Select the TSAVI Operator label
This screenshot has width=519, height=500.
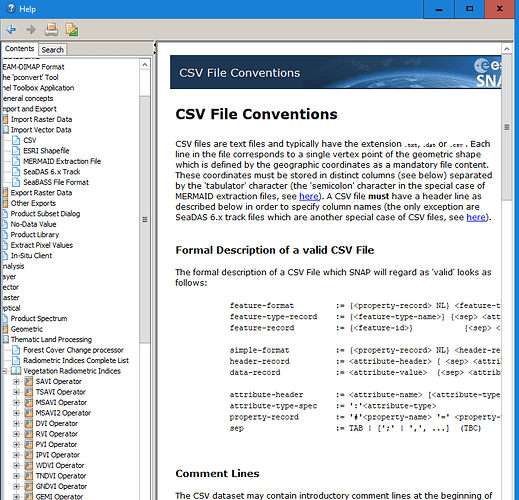[x=61, y=392]
